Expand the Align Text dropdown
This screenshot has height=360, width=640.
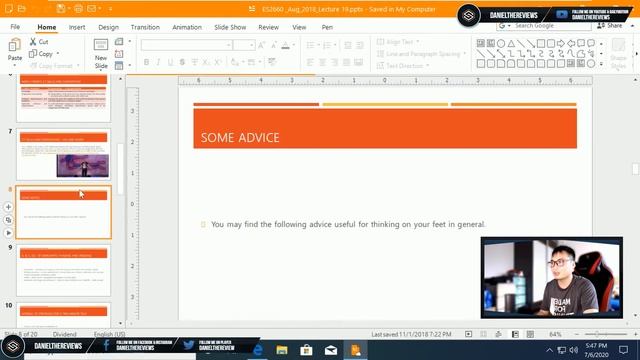pyautogui.click(x=418, y=42)
